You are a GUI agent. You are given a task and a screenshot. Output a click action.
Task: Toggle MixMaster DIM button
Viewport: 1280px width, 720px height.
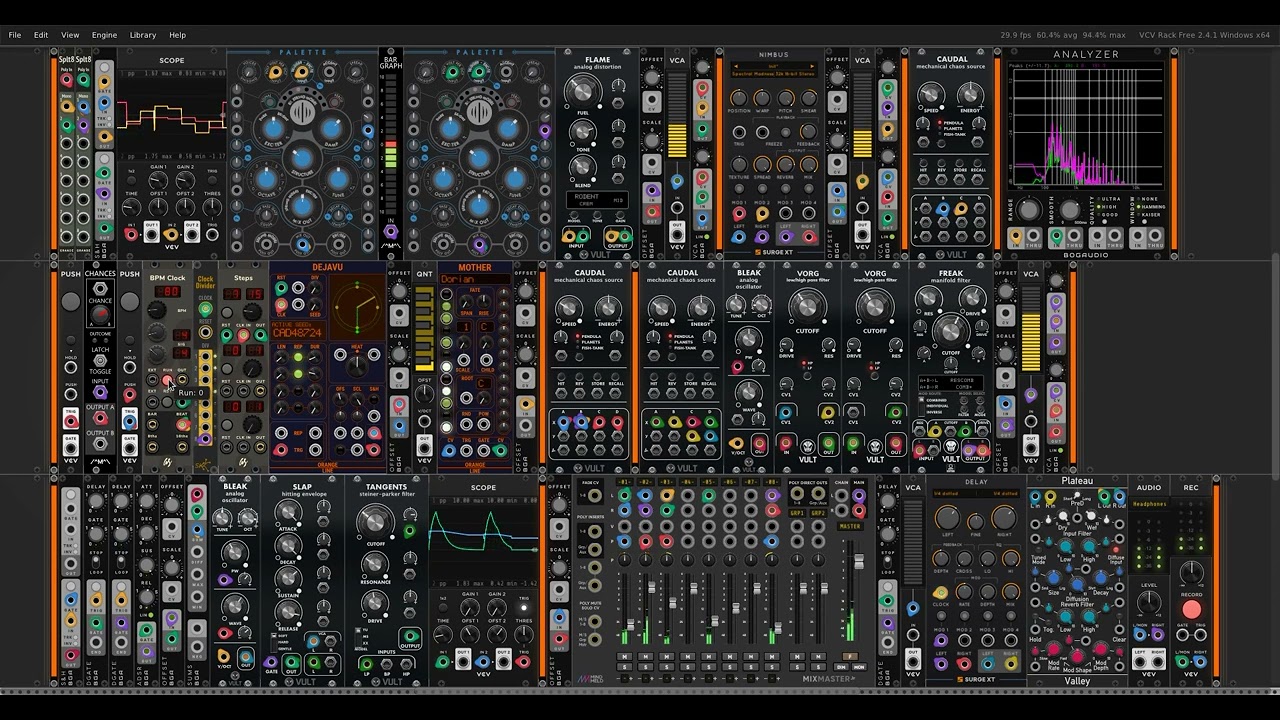click(842, 666)
